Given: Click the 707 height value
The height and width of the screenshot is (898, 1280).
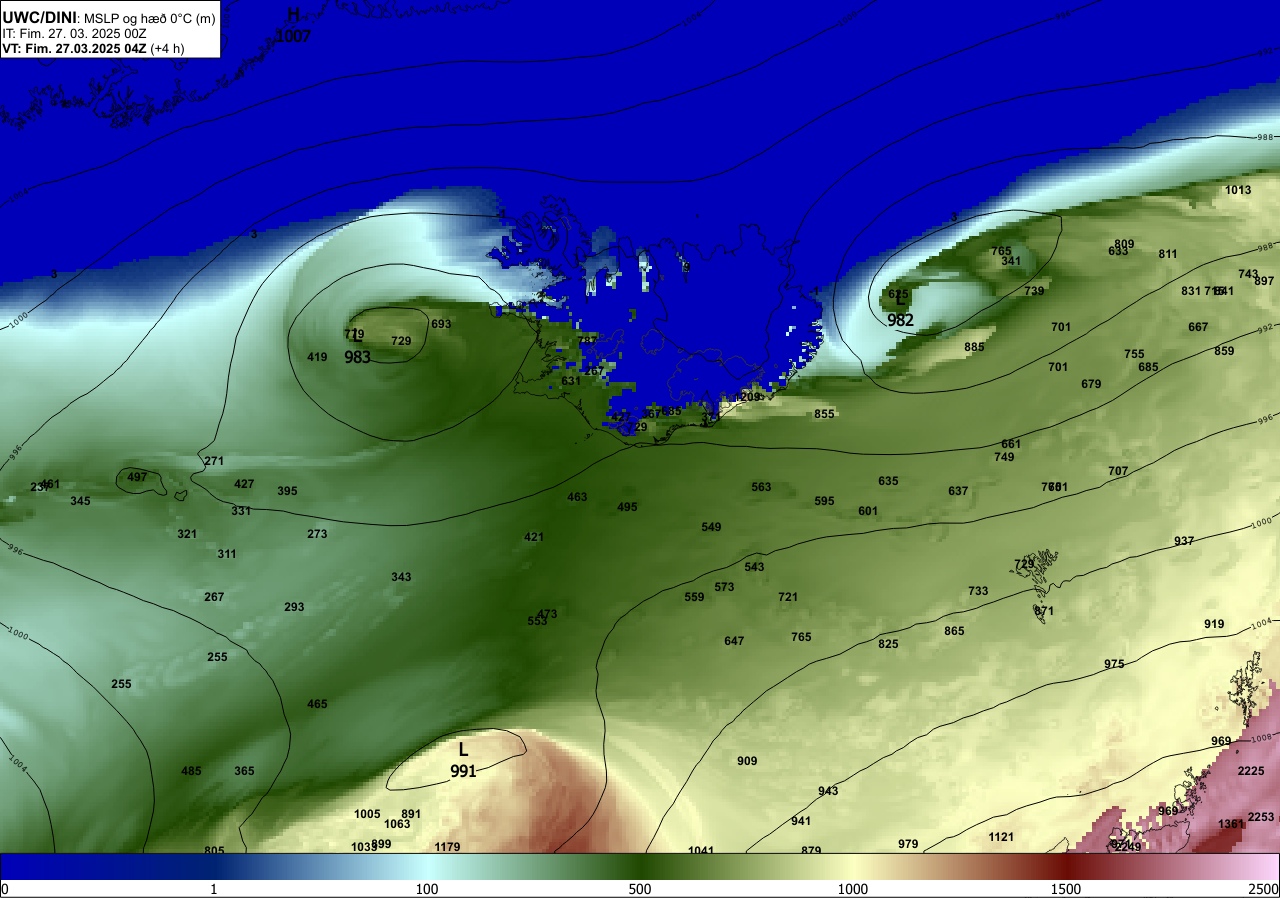Looking at the screenshot, I should [x=1118, y=471].
